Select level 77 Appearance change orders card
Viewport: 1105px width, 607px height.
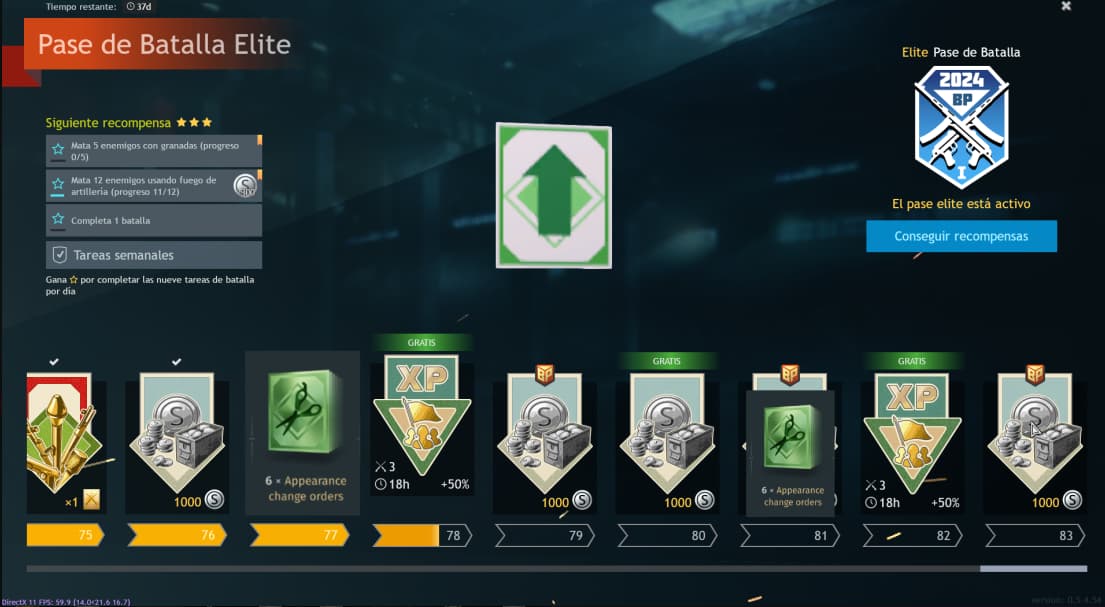(302, 433)
